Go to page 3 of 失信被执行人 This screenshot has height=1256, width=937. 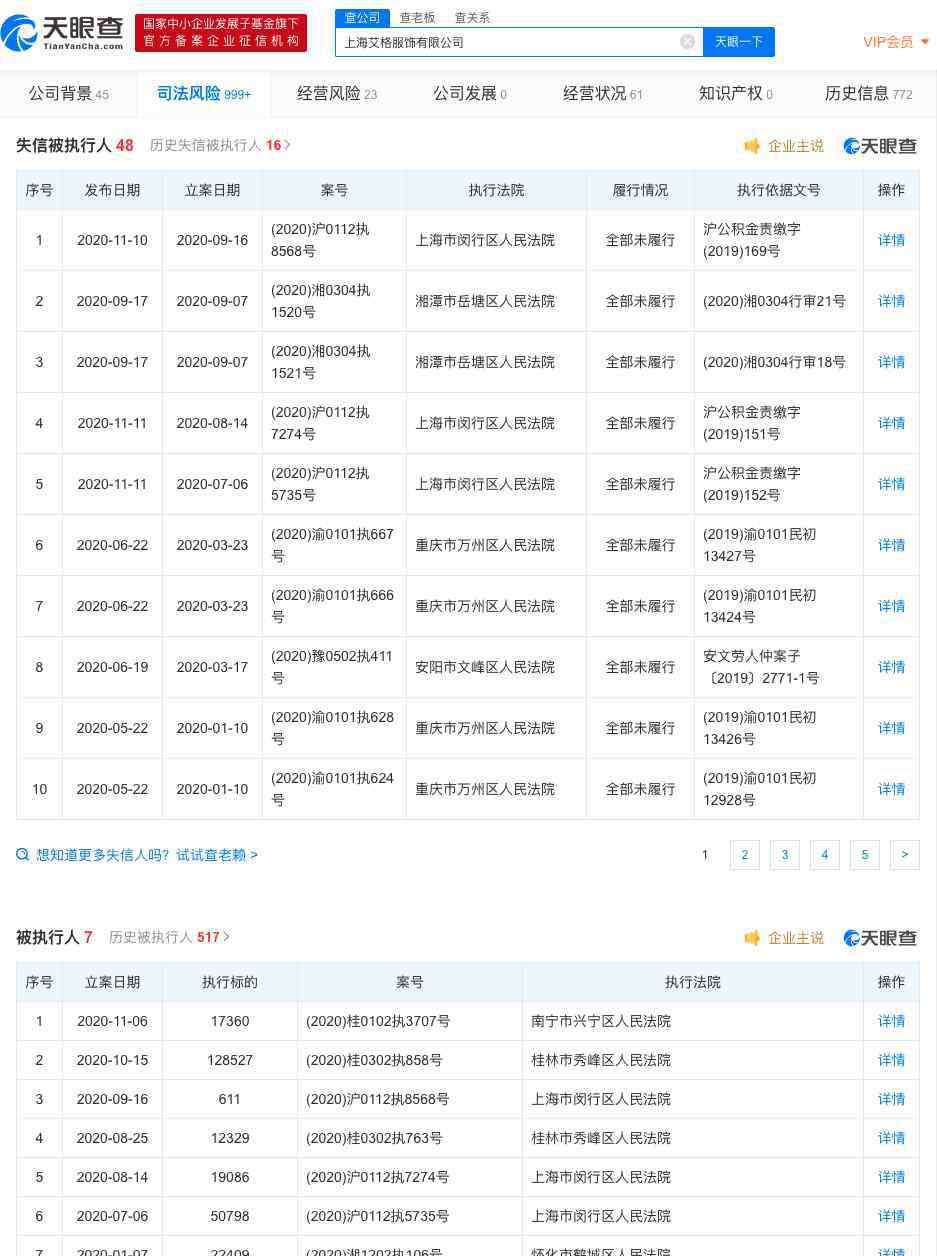click(x=784, y=855)
